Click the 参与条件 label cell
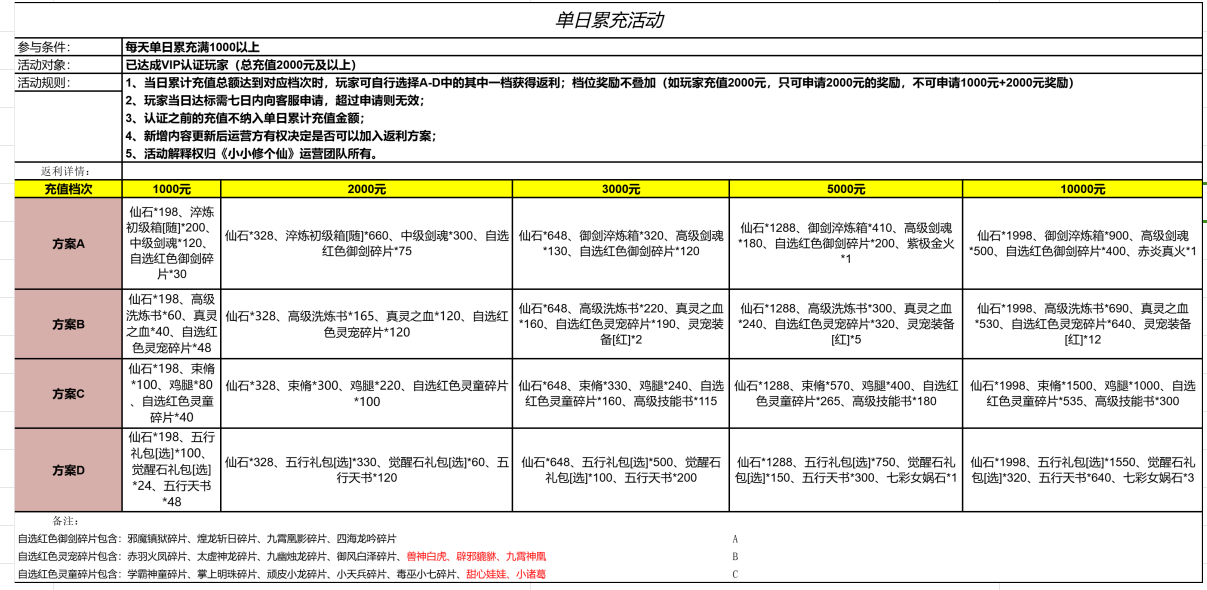This screenshot has width=1207, height=590. [68, 47]
